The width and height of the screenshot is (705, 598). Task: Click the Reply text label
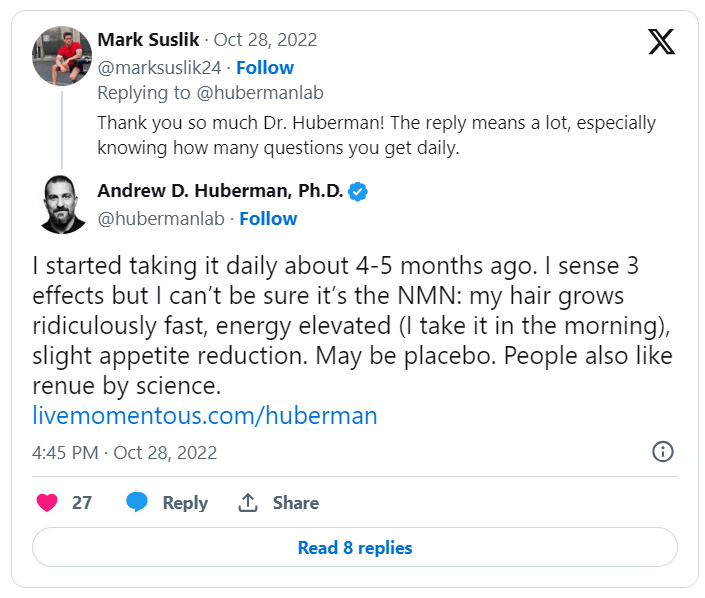click(x=185, y=503)
